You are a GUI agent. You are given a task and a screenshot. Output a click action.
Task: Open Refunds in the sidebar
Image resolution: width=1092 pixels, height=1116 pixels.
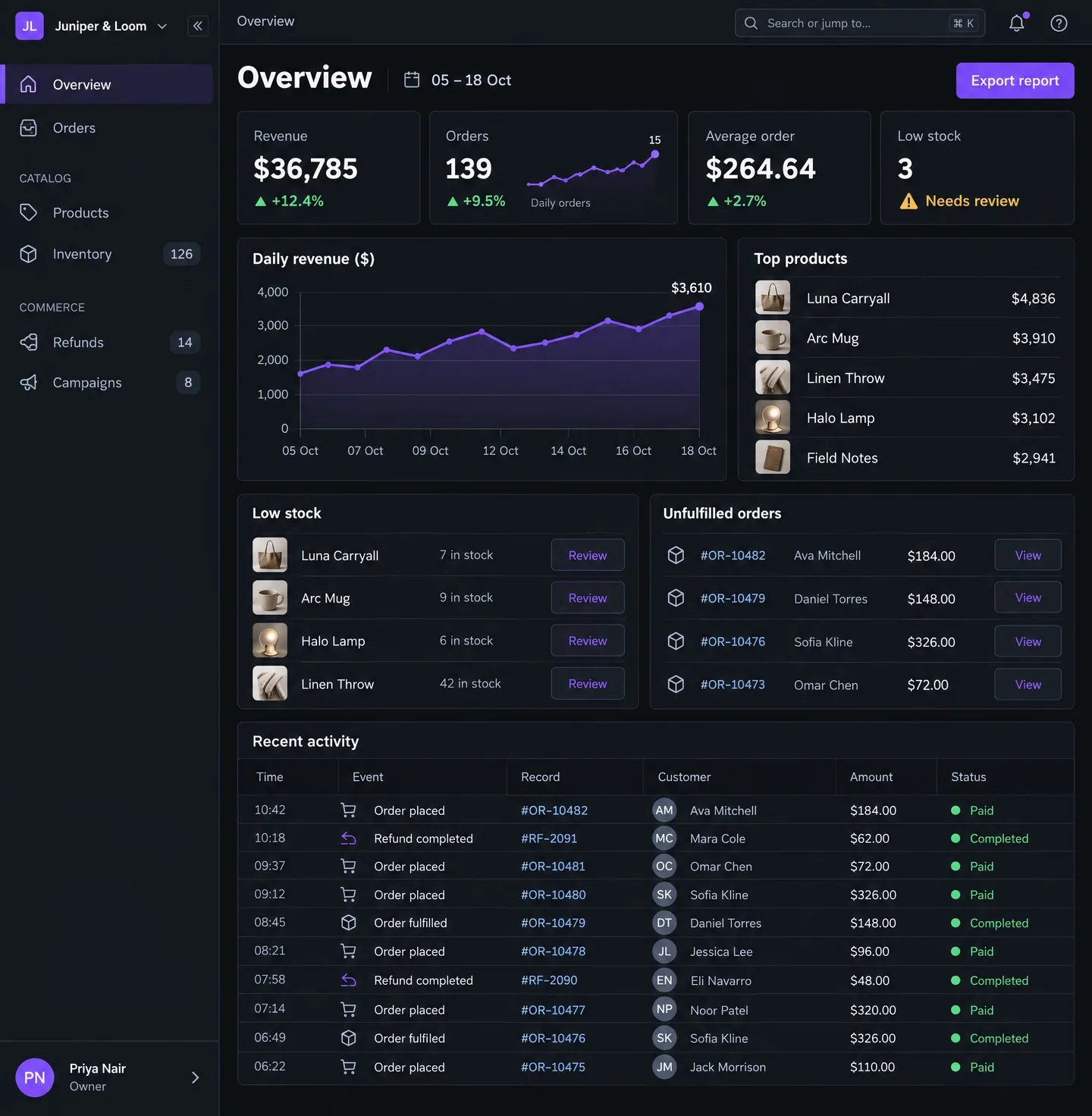(107, 342)
